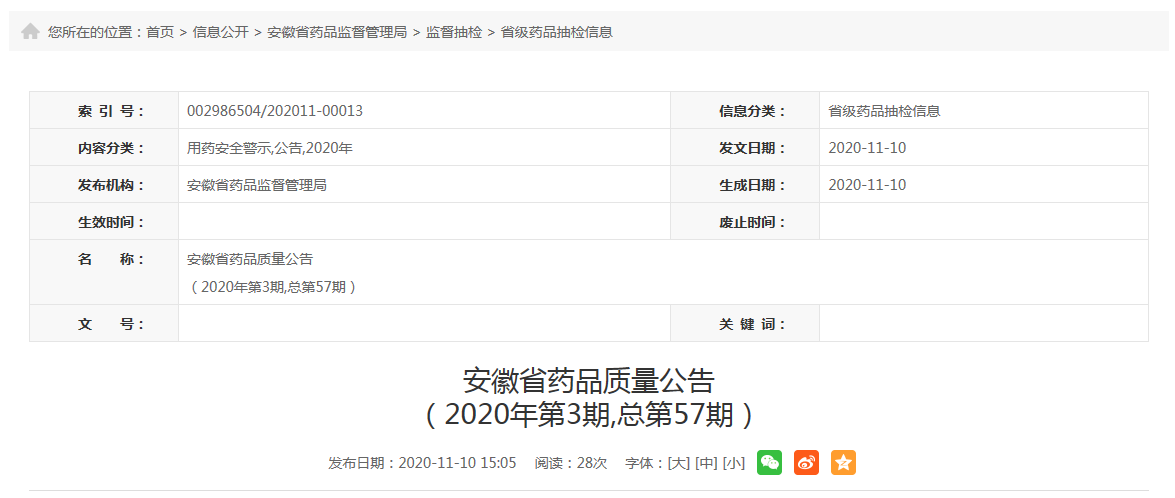Open 安徽省药品监督管理局 breadcrumb link

(337, 32)
